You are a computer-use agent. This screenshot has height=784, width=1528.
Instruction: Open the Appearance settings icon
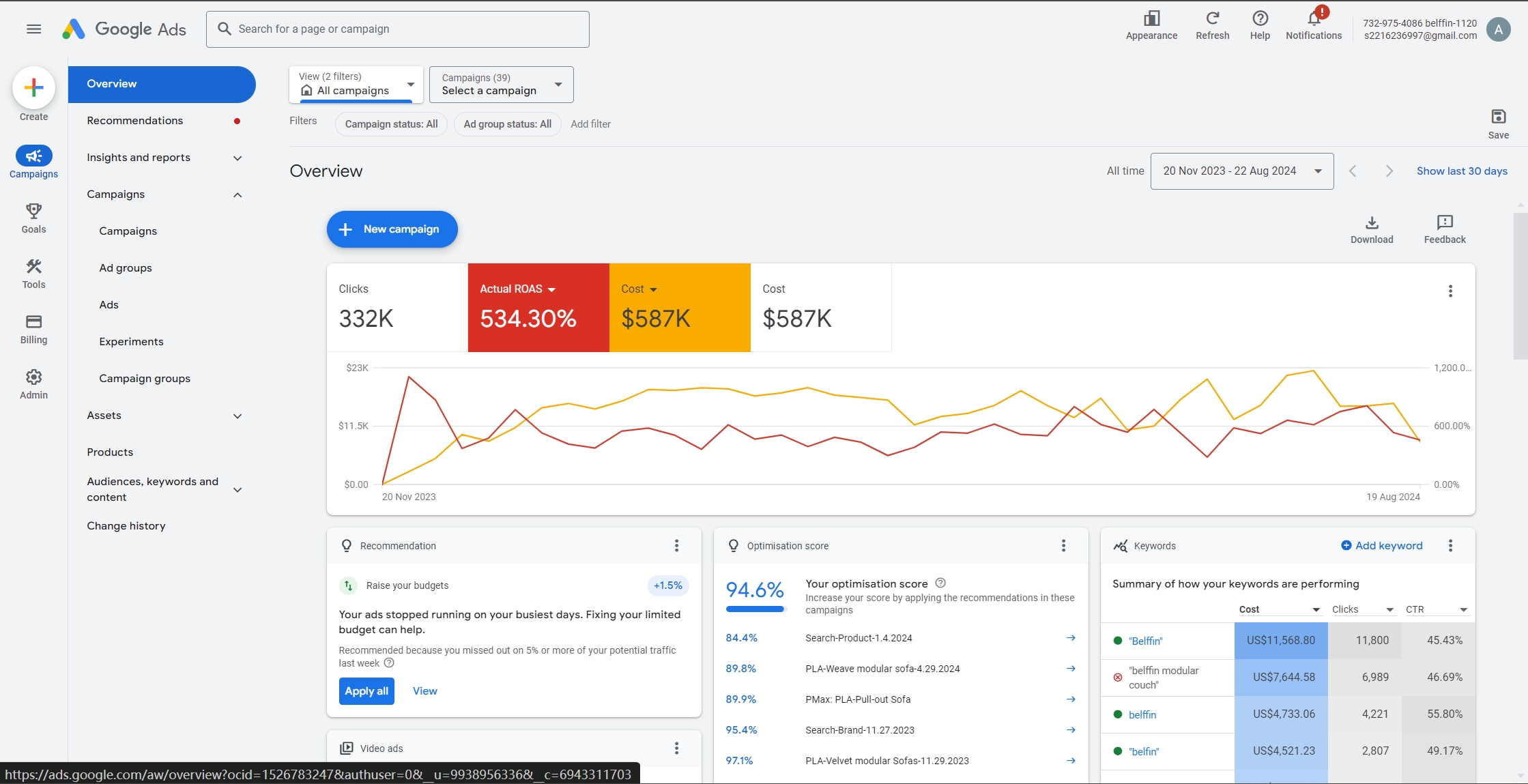click(x=1151, y=18)
